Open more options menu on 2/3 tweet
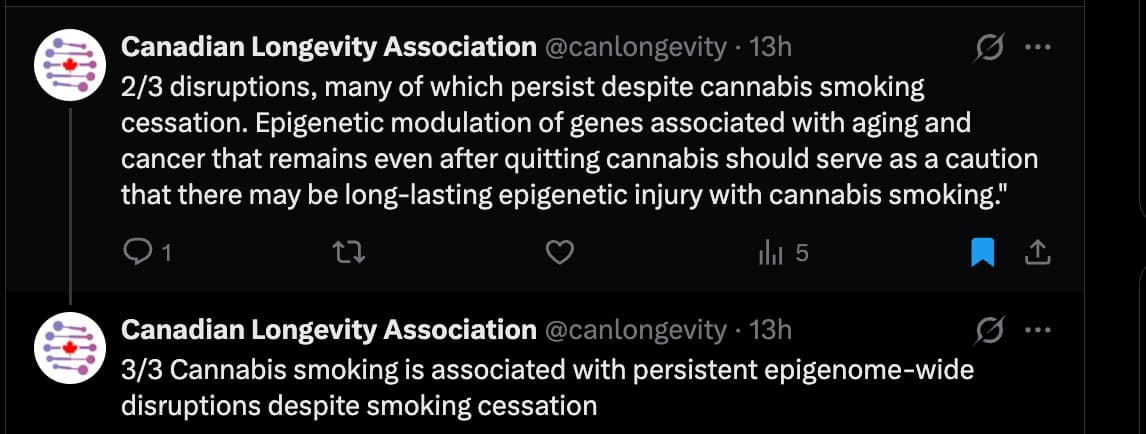The image size is (1146, 434). 1039,47
